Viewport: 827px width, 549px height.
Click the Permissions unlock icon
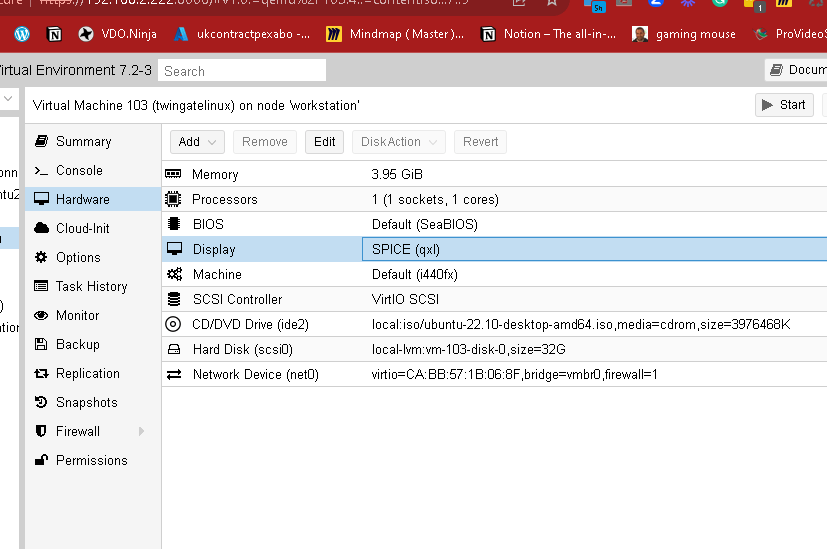41,460
